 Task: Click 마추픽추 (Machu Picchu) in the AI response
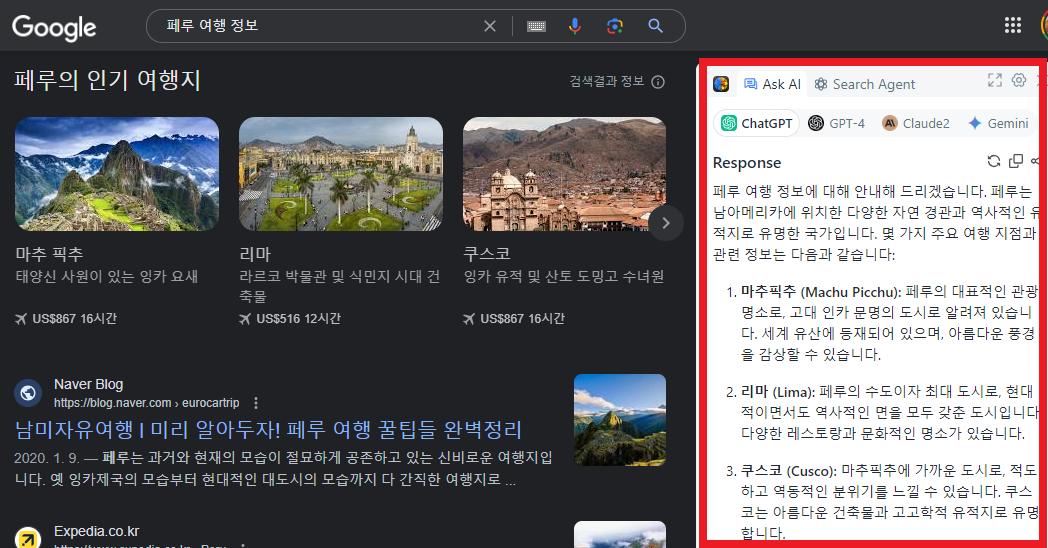pyautogui.click(x=821, y=292)
